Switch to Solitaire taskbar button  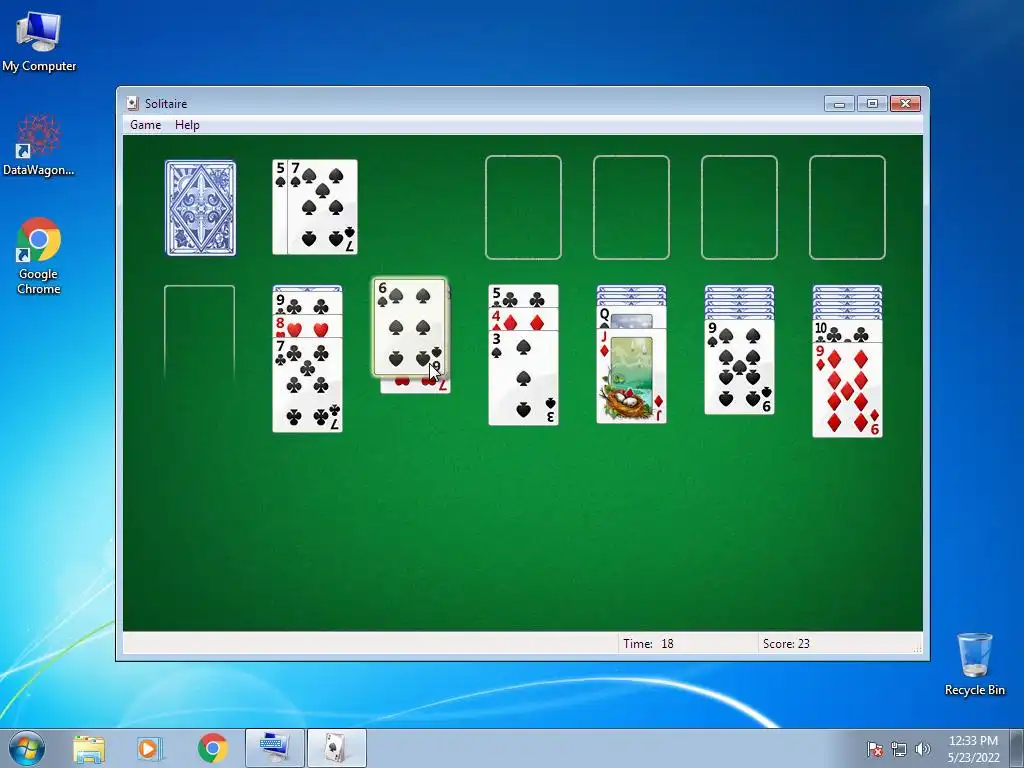[x=336, y=748]
